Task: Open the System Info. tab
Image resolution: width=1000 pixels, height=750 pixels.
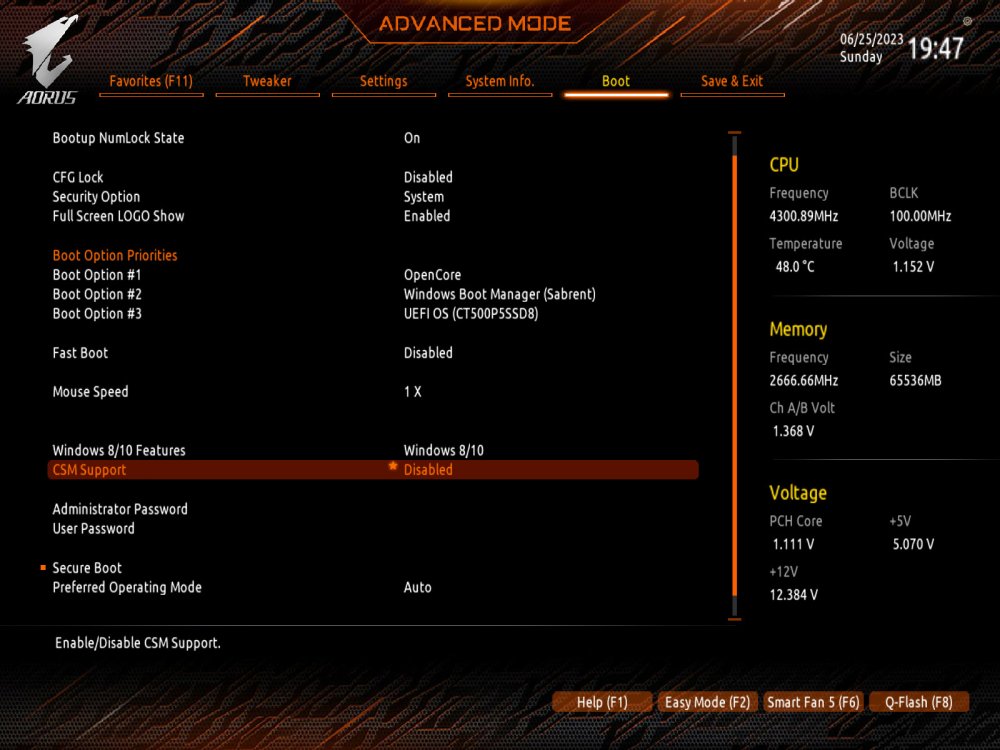Action: 500,82
